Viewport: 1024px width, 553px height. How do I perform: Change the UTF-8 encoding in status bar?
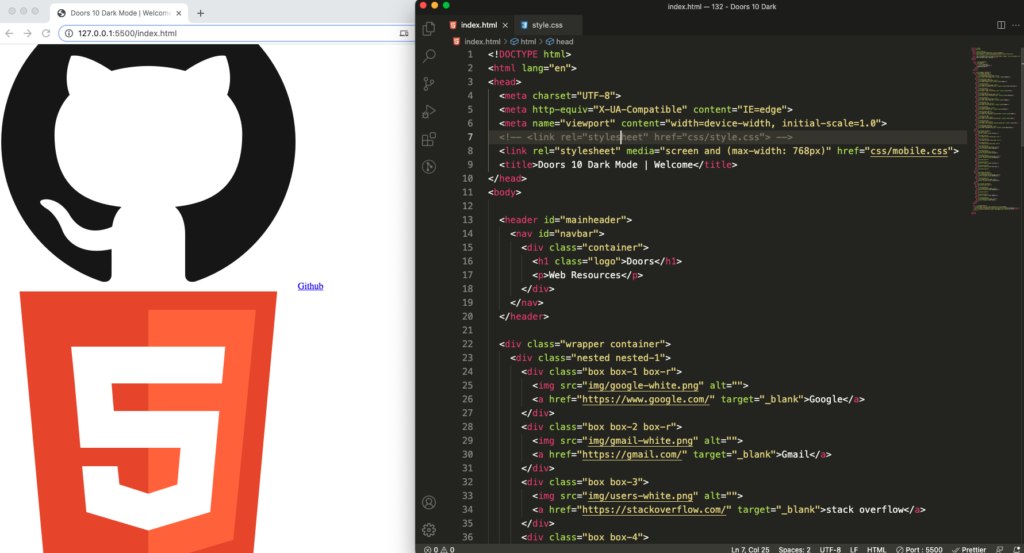(830, 549)
